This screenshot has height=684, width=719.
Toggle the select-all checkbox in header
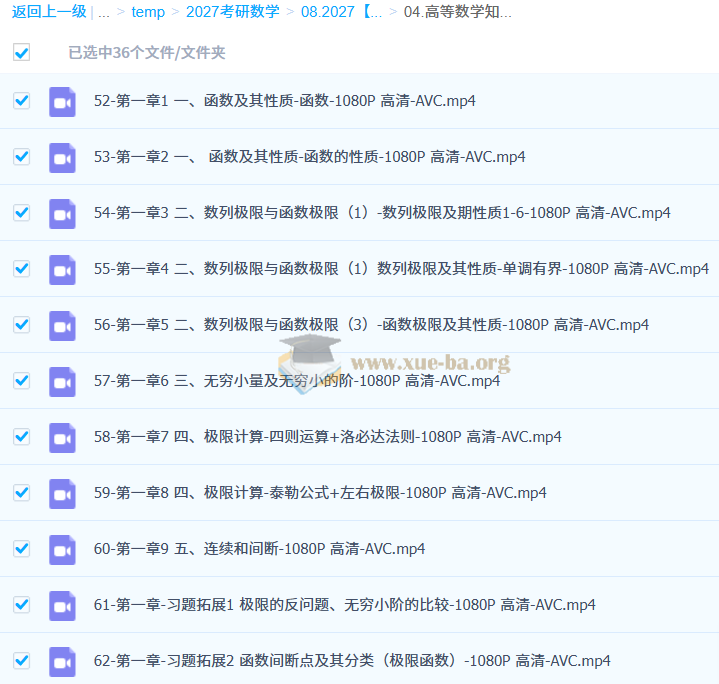click(21, 53)
